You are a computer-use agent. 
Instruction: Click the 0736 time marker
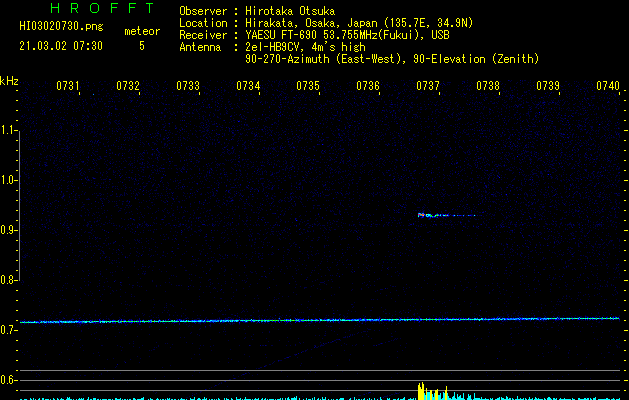pyautogui.click(x=368, y=86)
